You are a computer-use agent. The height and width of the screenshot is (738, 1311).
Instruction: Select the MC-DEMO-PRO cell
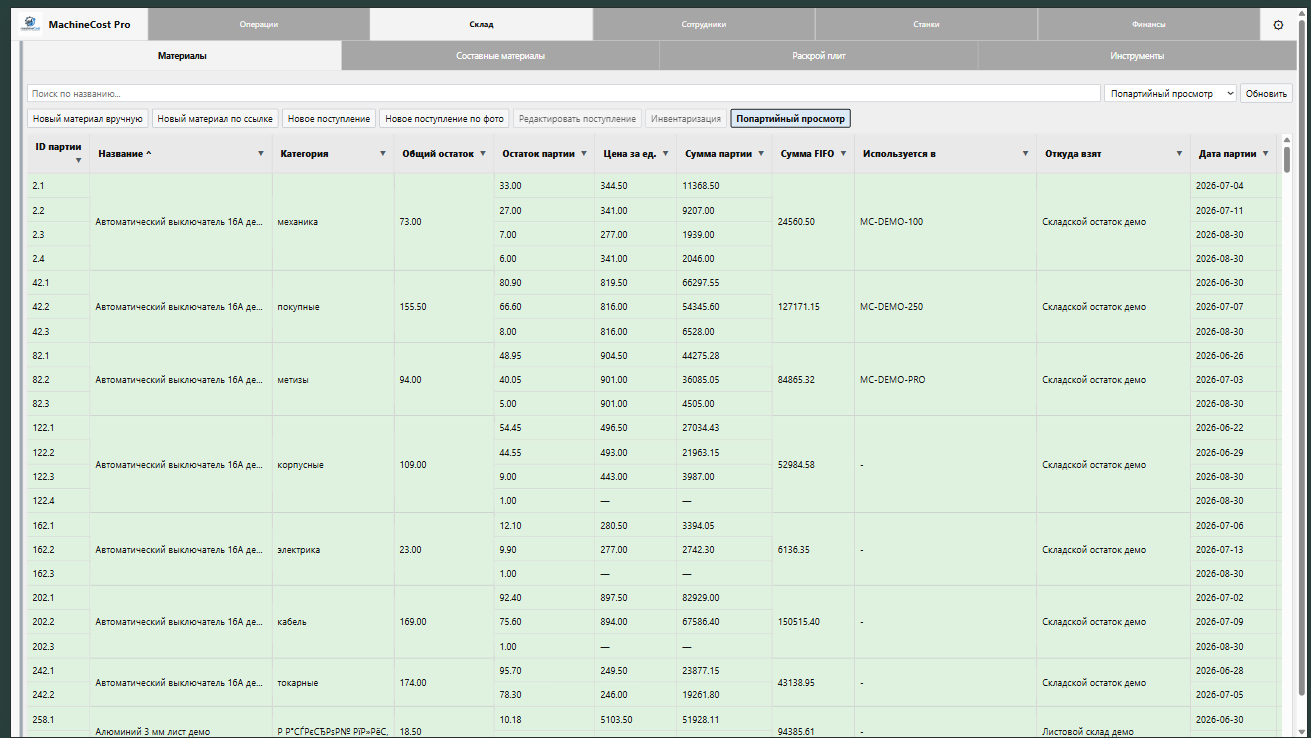tap(945, 380)
